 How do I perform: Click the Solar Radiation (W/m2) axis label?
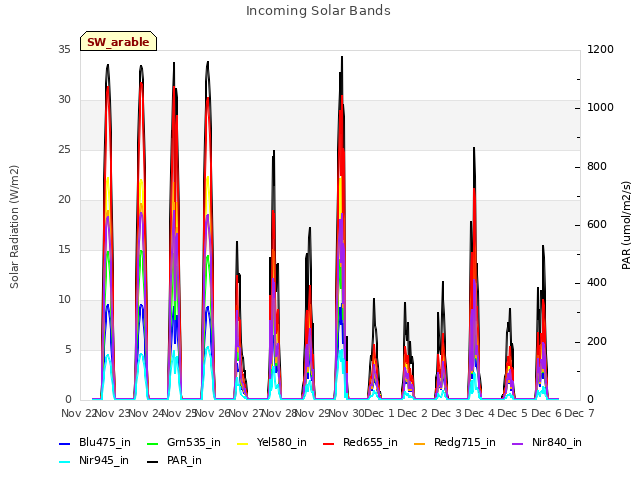(14, 227)
